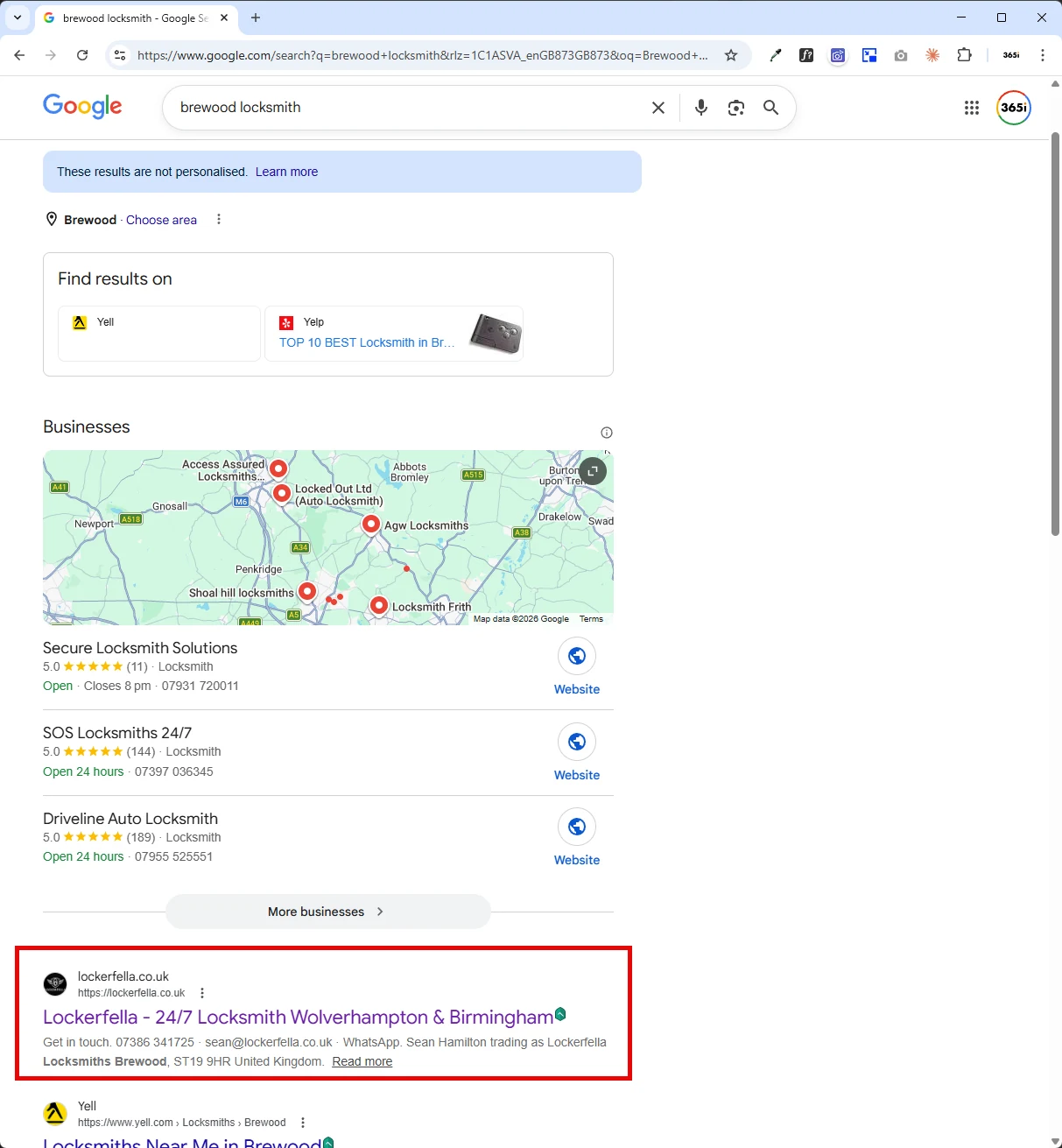Bookmark this page with the star icon
The image size is (1062, 1148).
pyautogui.click(x=731, y=55)
